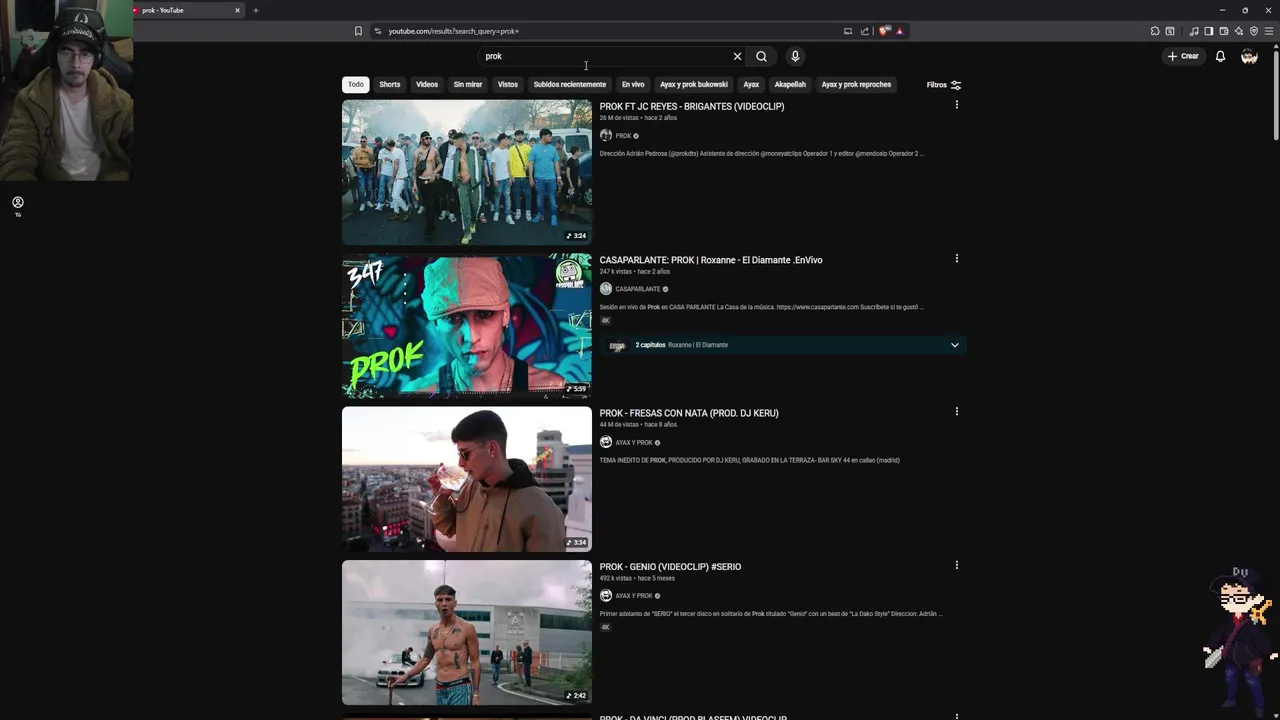Click the Tú profile icon in left sidebar
Screen dimensions: 1280x720
point(17,205)
